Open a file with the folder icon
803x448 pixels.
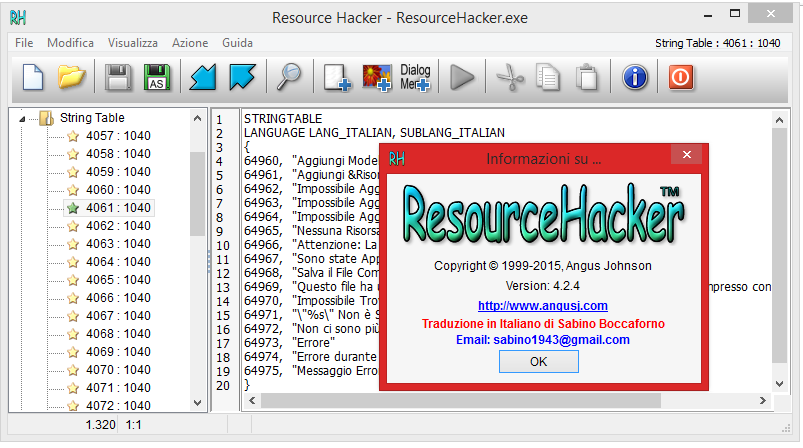click(x=71, y=77)
